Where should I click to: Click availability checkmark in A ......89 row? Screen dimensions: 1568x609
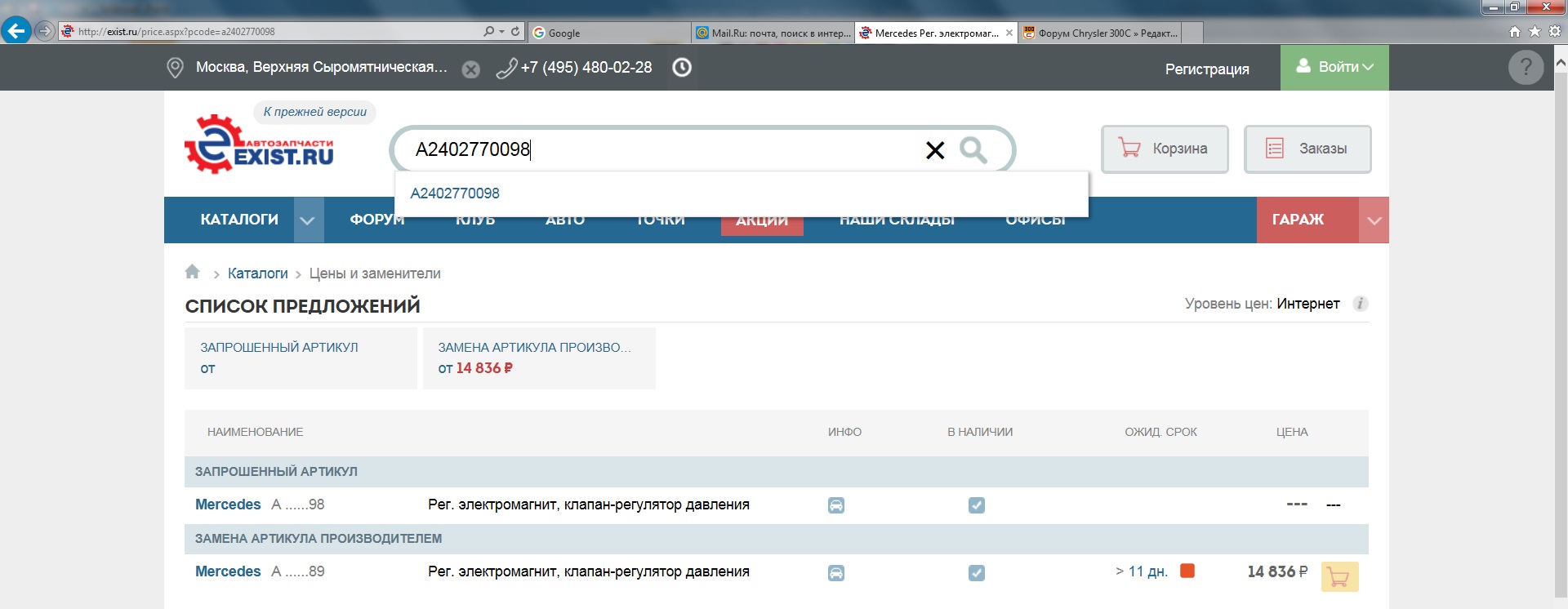coord(977,573)
